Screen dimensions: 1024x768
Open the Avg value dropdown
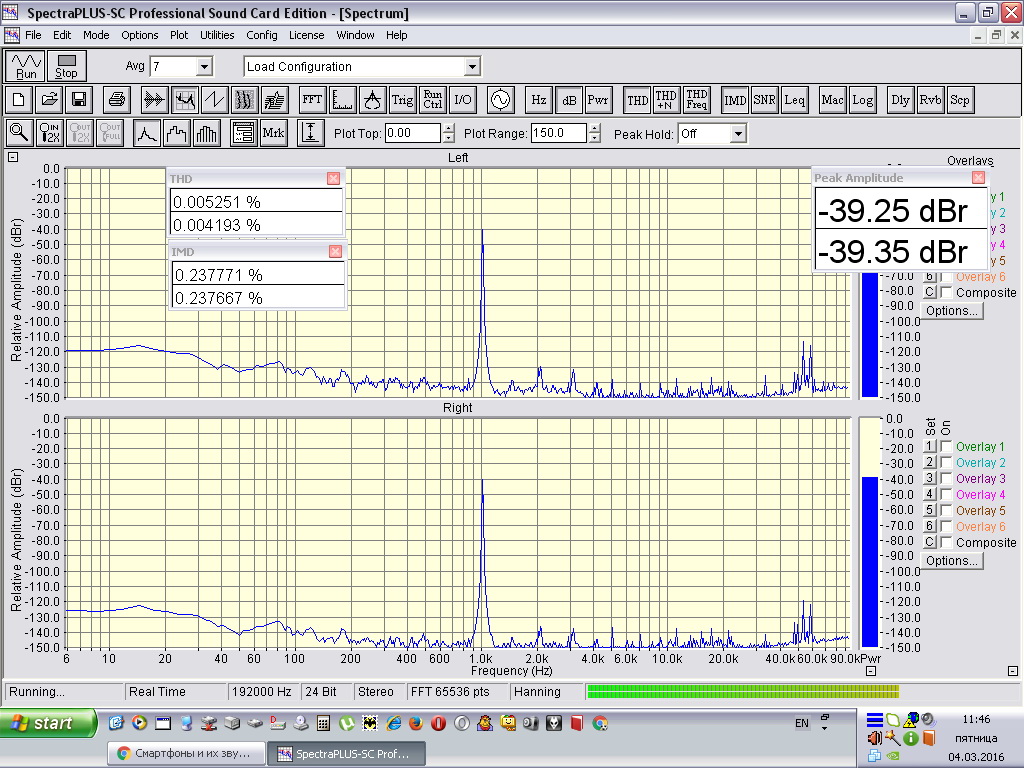pyautogui.click(x=204, y=67)
